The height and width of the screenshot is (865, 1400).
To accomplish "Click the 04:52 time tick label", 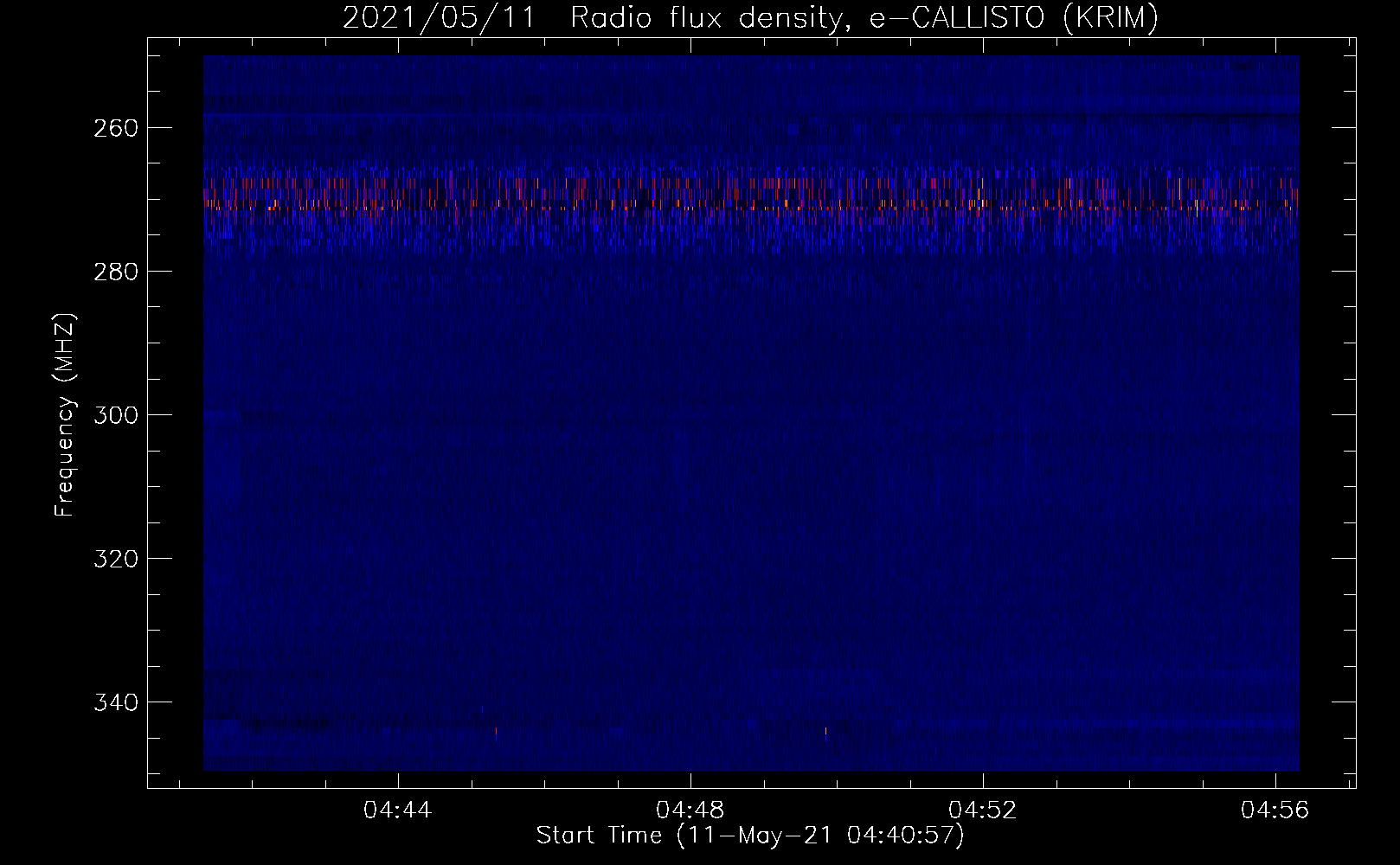I will pyautogui.click(x=983, y=811).
